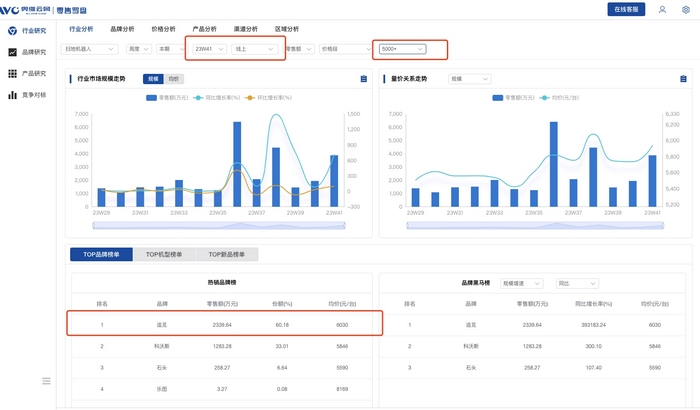Open the settings gear icon
This screenshot has height=410, width=700.
coord(685,9)
